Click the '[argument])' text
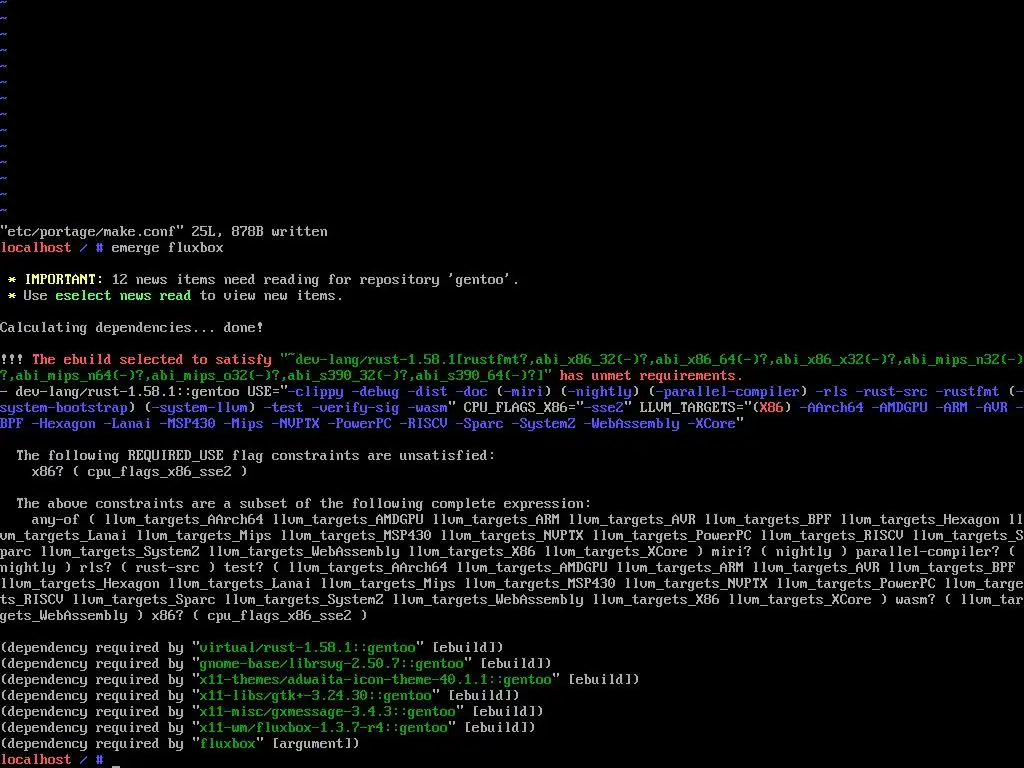This screenshot has height=768, width=1024. pyautogui.click(x=315, y=744)
